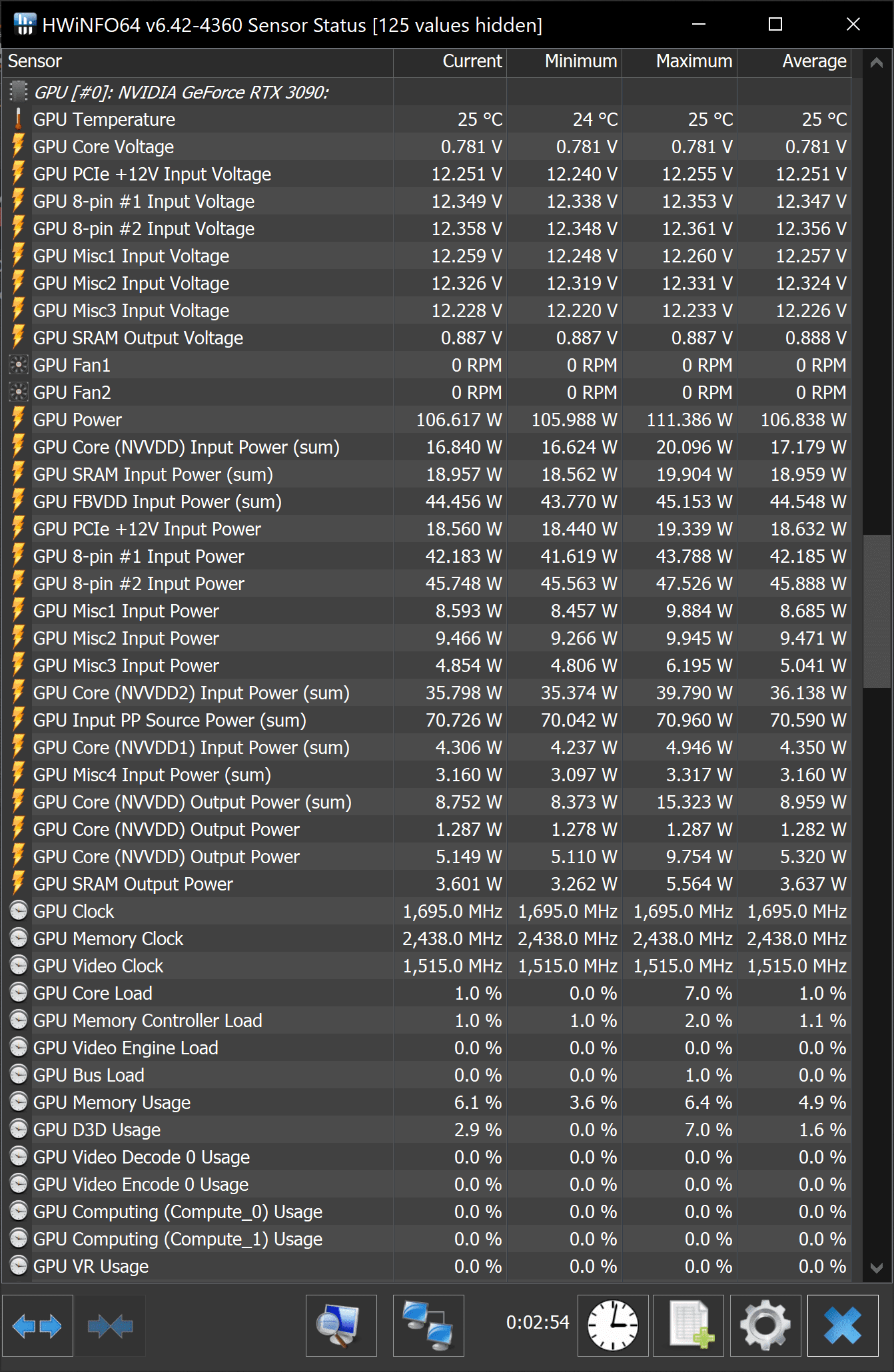Viewport: 894px width, 1372px height.
Task: Select GPU Computing (Compute_0) Usage row
Action: coord(426,1211)
